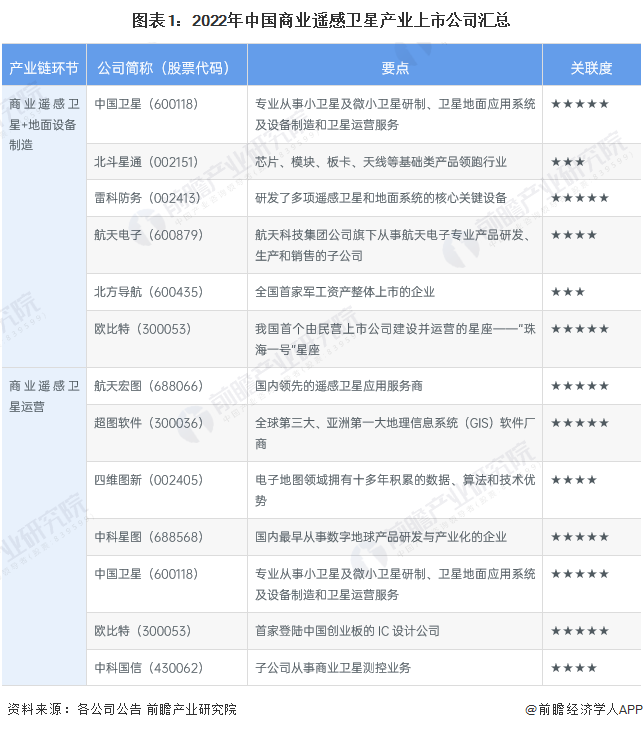Click the source note '资料来源：各公司公告 前瞻产业研究院'

(122, 710)
